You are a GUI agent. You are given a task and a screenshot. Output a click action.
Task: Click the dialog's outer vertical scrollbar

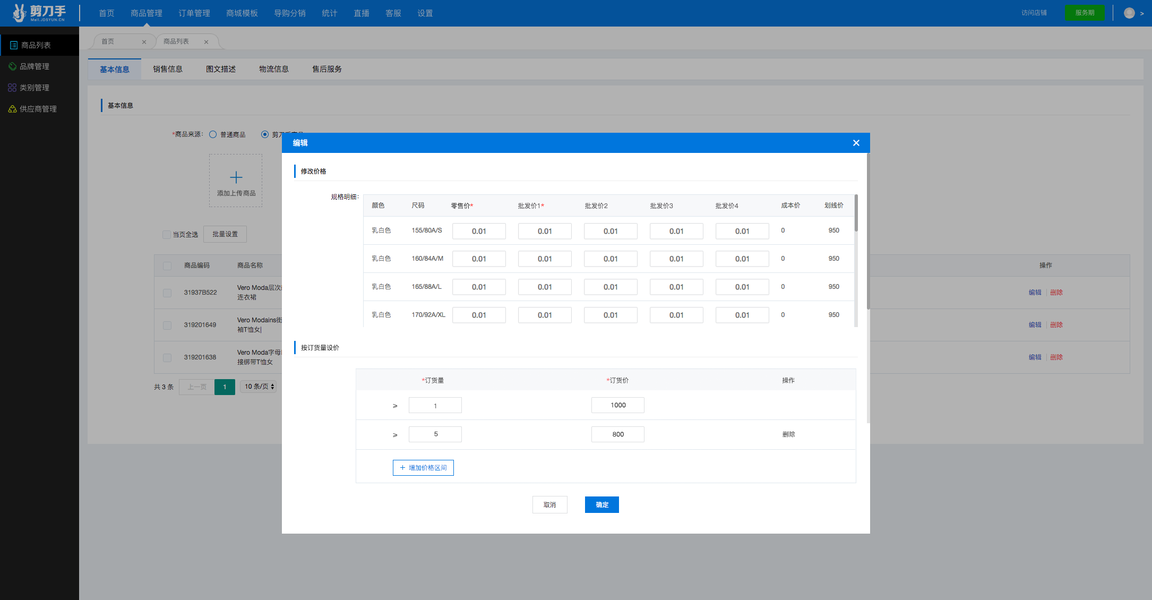pyautogui.click(x=868, y=231)
